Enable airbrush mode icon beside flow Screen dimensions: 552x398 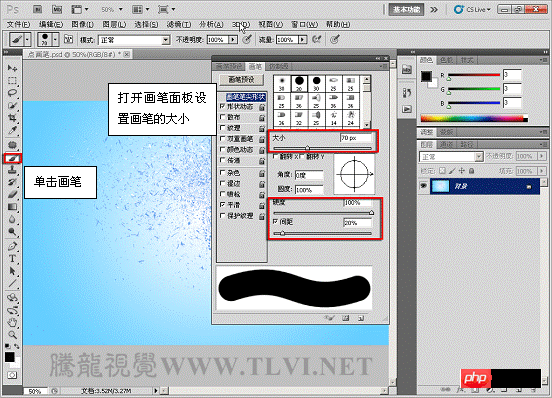point(316,39)
